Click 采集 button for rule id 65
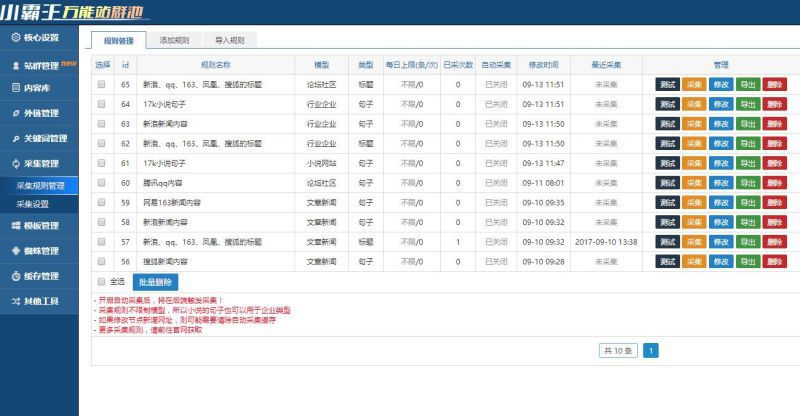The height and width of the screenshot is (416, 800). (694, 84)
